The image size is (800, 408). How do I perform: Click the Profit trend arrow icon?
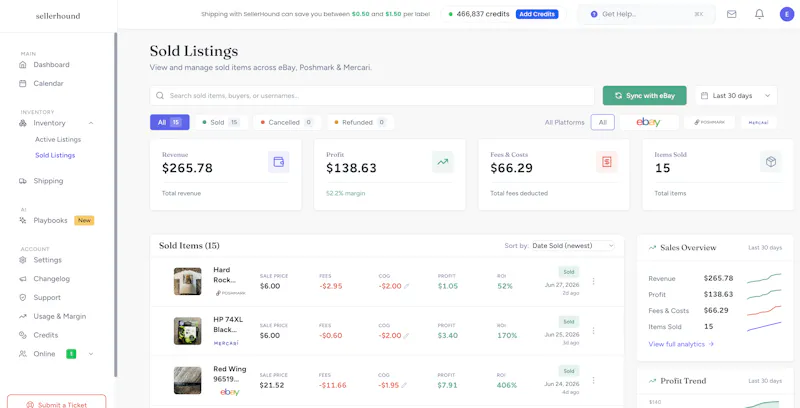(x=442, y=162)
